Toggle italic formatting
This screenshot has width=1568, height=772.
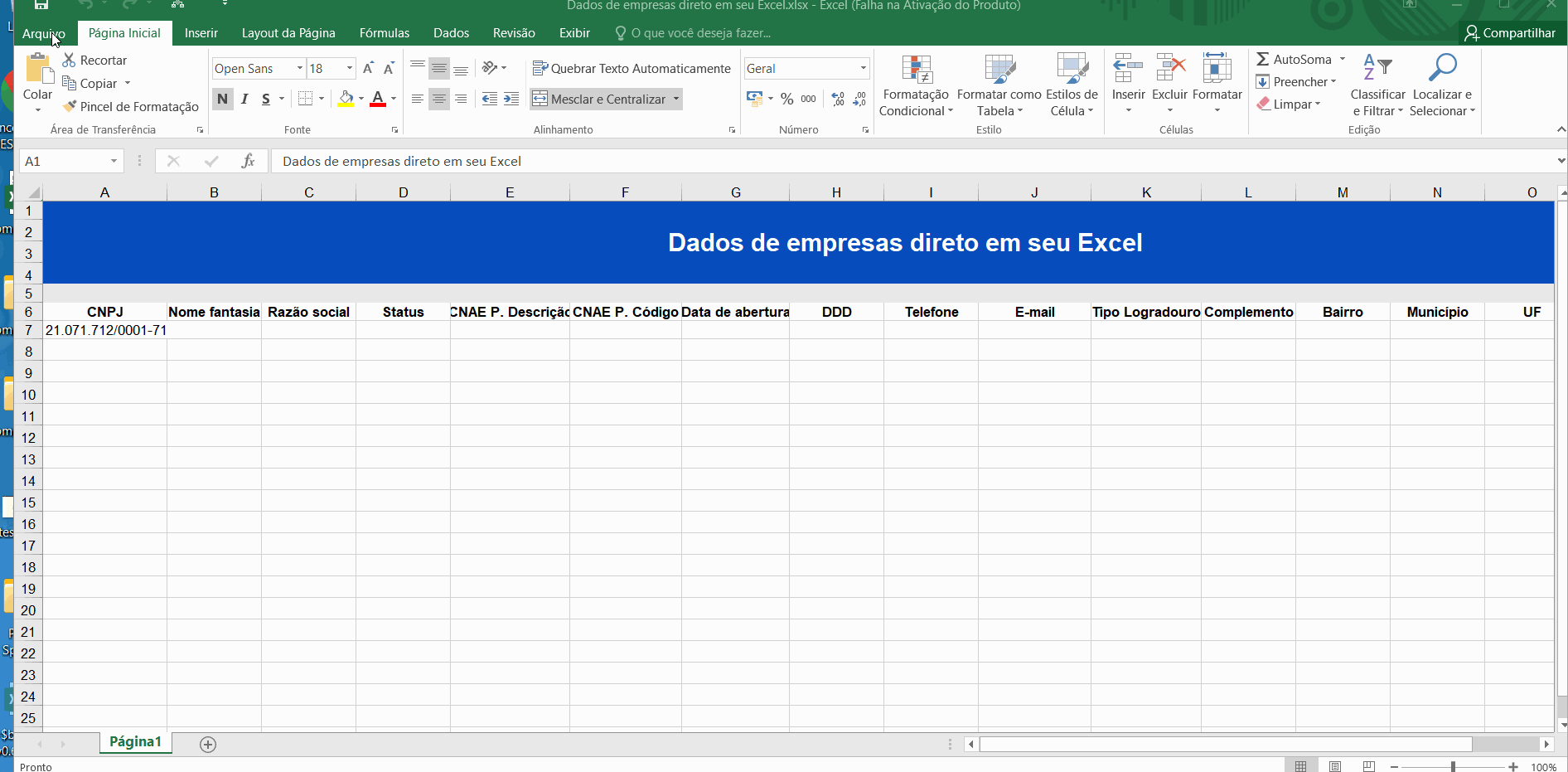click(x=244, y=99)
